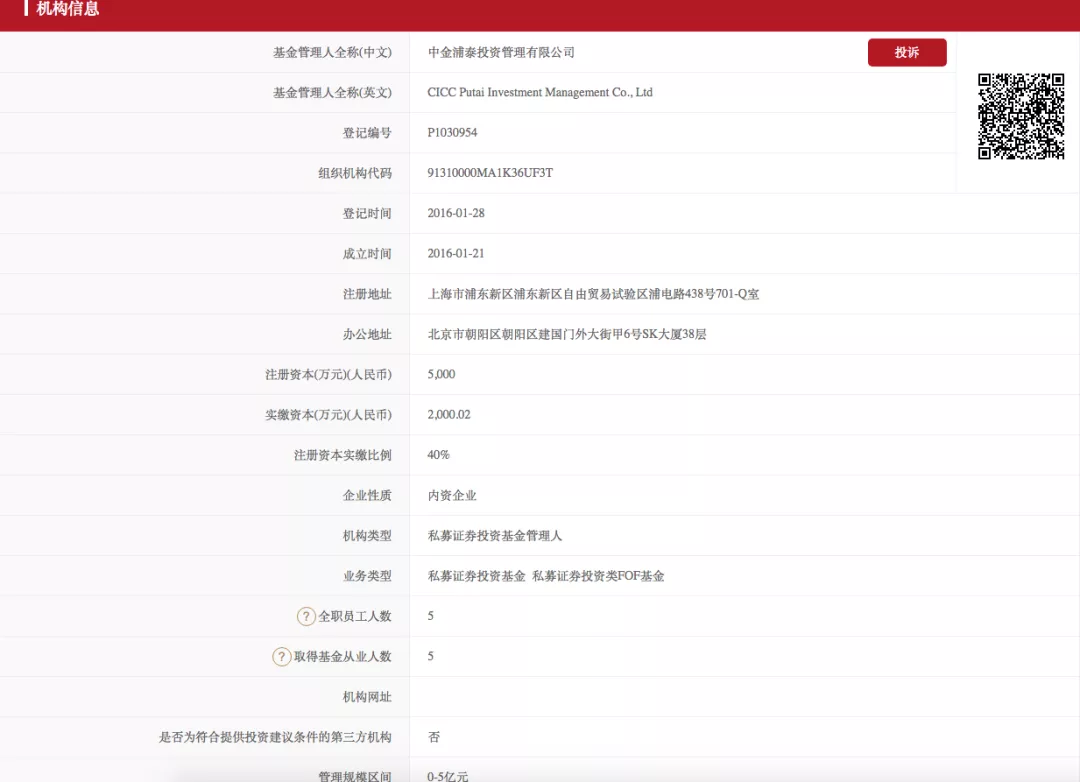Click registration date 2016-01-28

coord(456,213)
